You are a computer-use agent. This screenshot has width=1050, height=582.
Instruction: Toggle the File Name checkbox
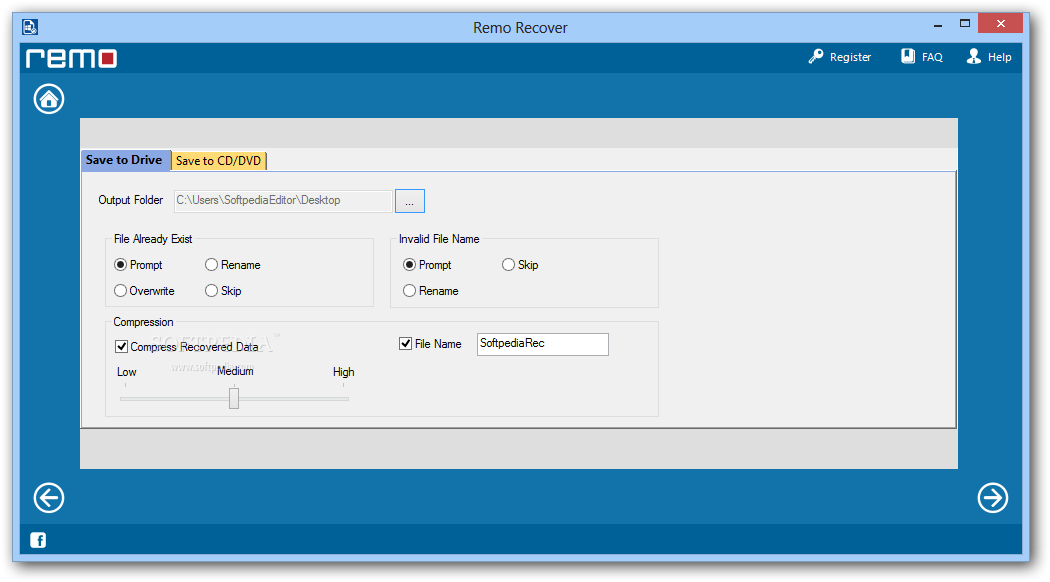[x=405, y=344]
